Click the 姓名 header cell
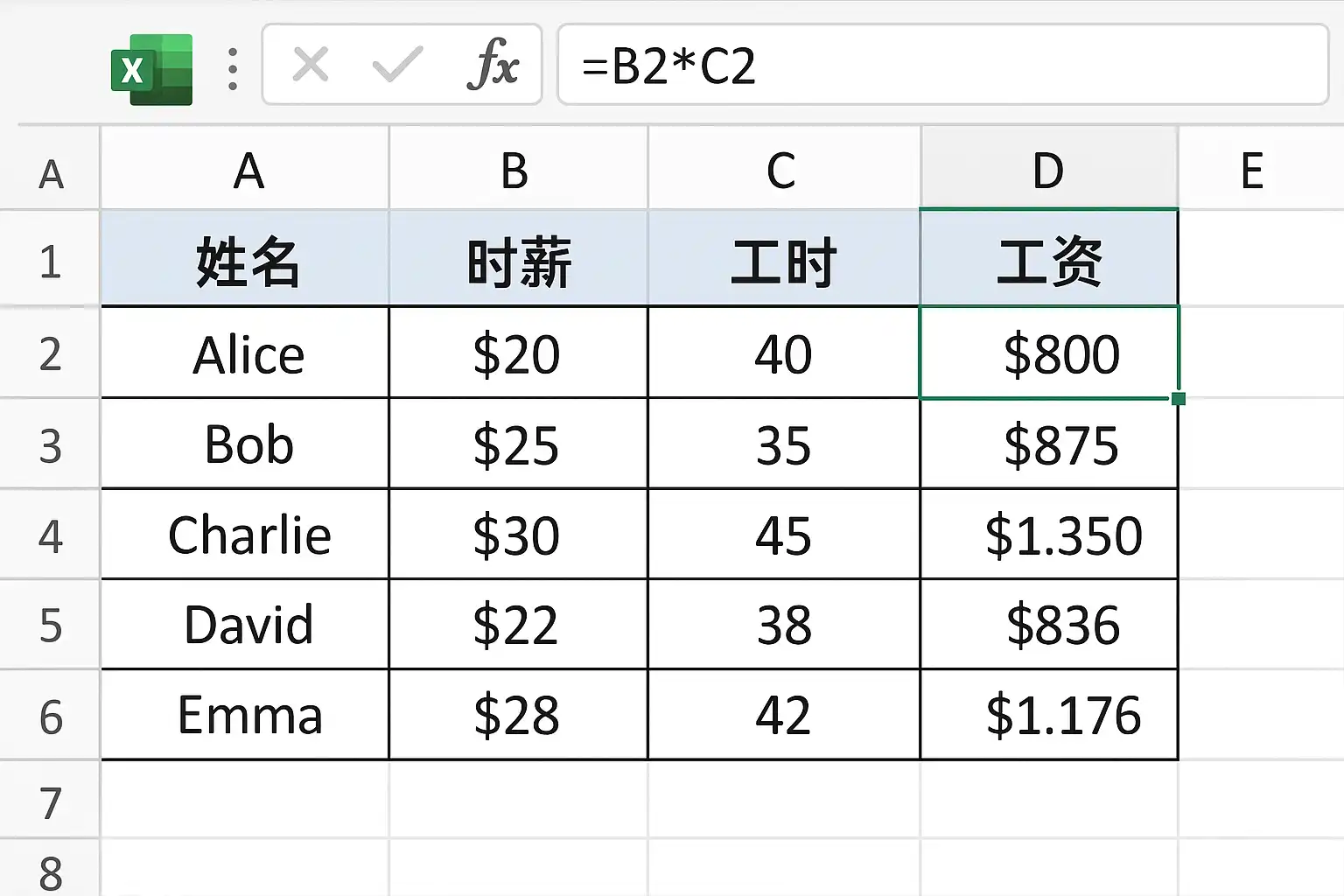 tap(246, 261)
